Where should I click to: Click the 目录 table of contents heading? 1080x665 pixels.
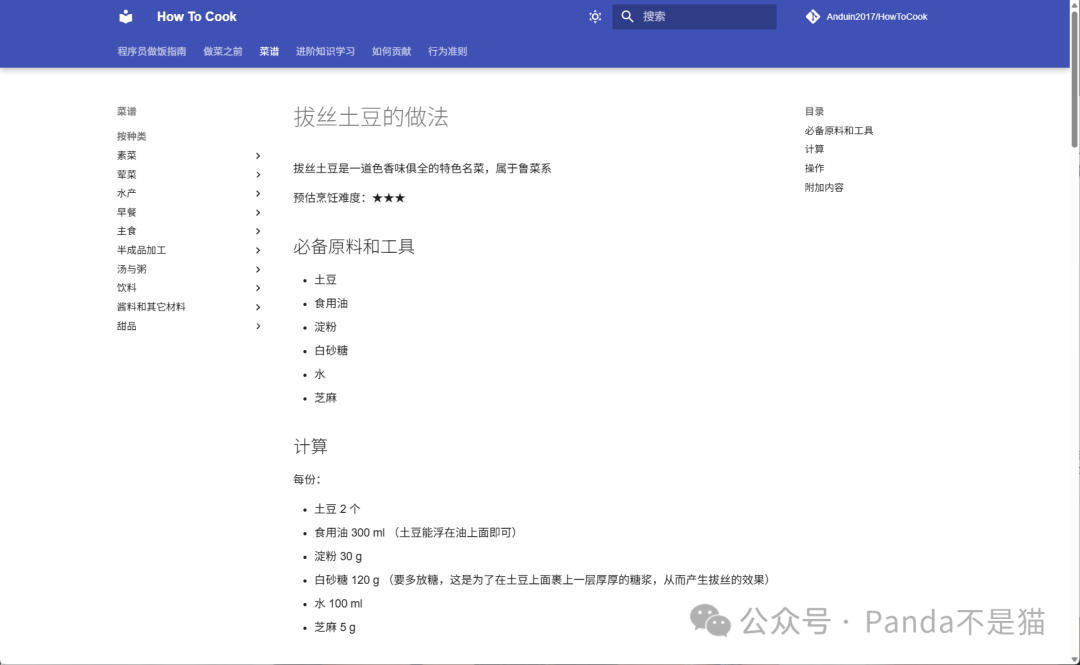[814, 112]
